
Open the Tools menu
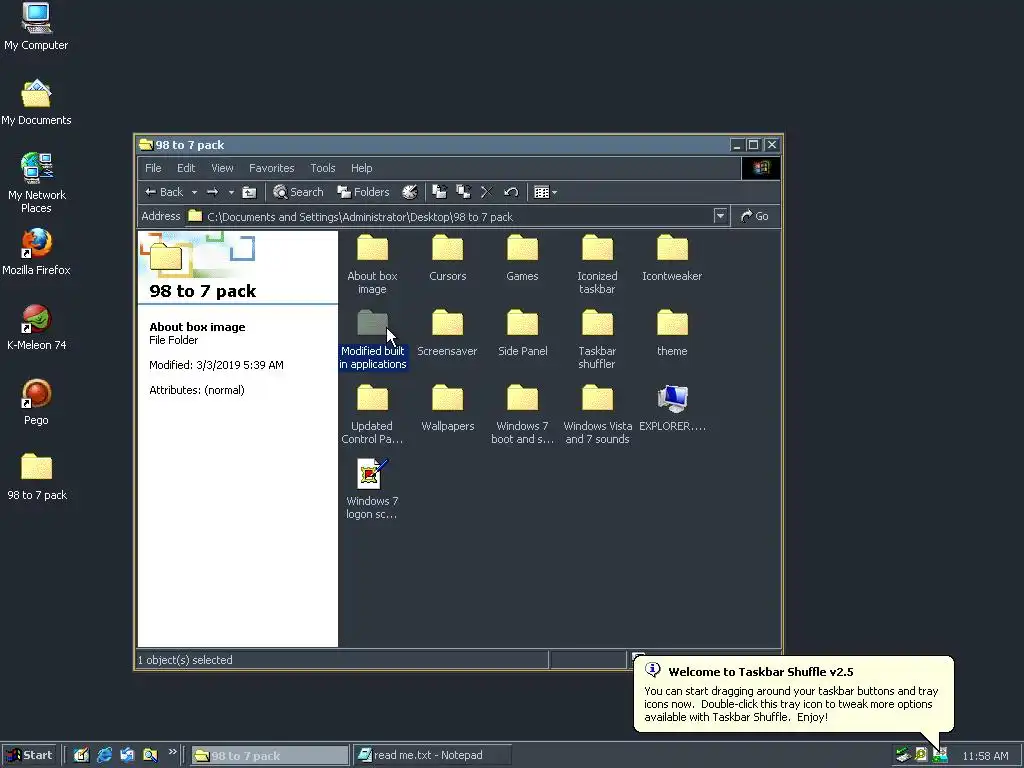323,168
